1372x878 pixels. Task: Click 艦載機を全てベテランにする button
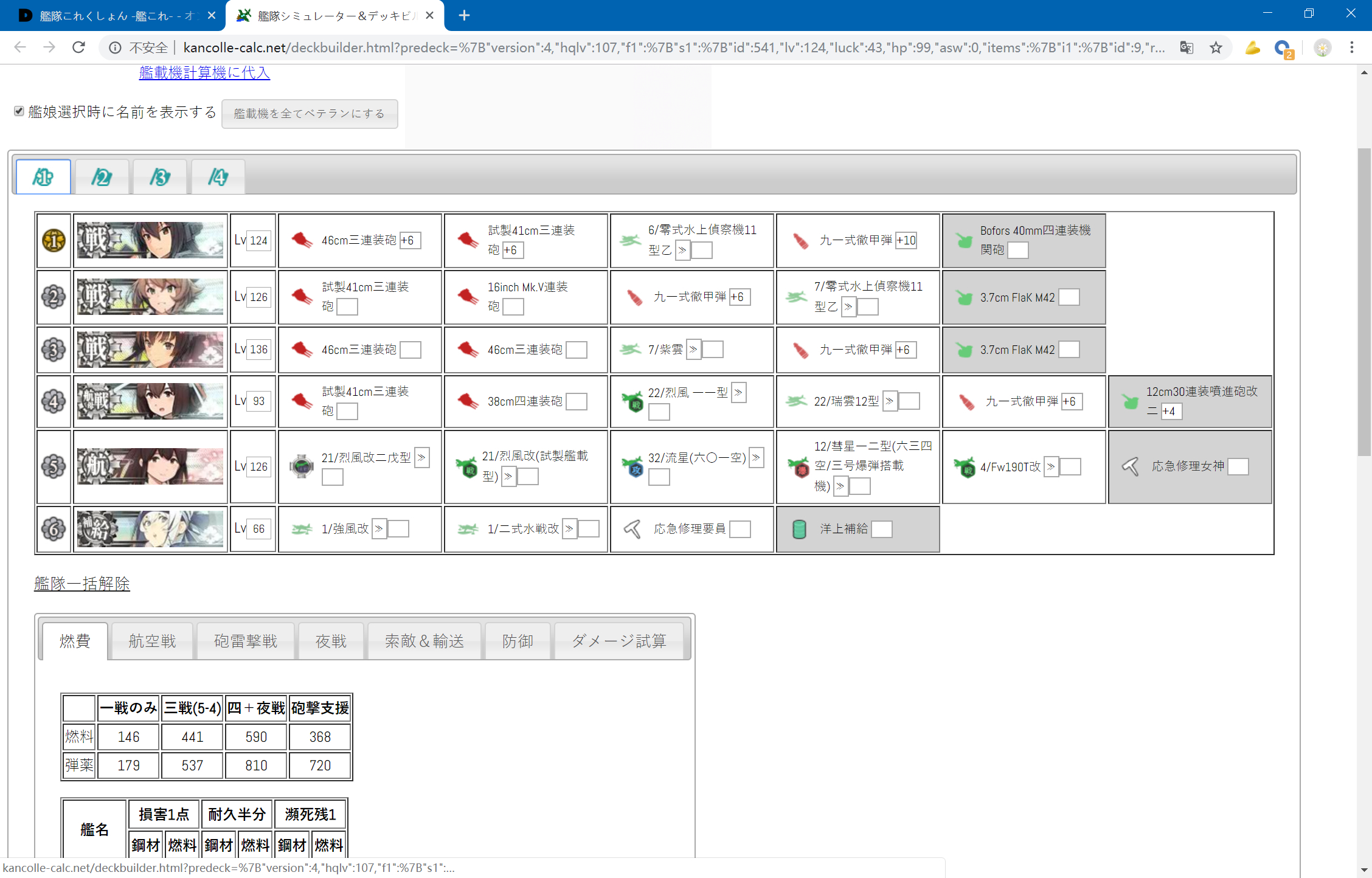[x=310, y=114]
